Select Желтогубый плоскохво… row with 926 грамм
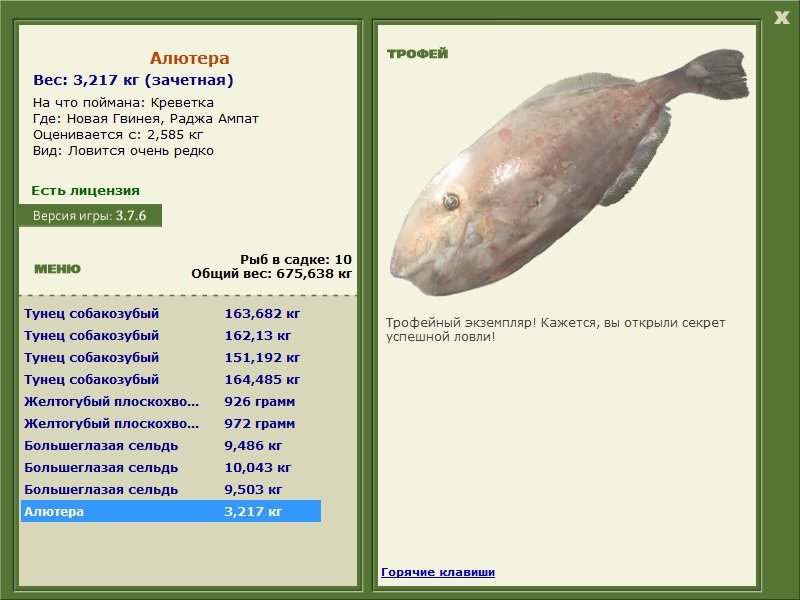 pos(170,402)
